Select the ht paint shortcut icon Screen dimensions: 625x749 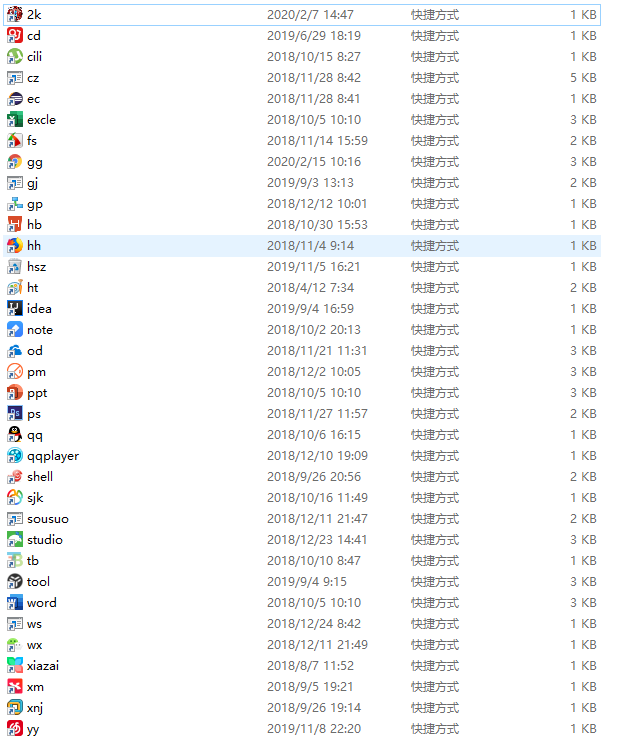[x=15, y=288]
